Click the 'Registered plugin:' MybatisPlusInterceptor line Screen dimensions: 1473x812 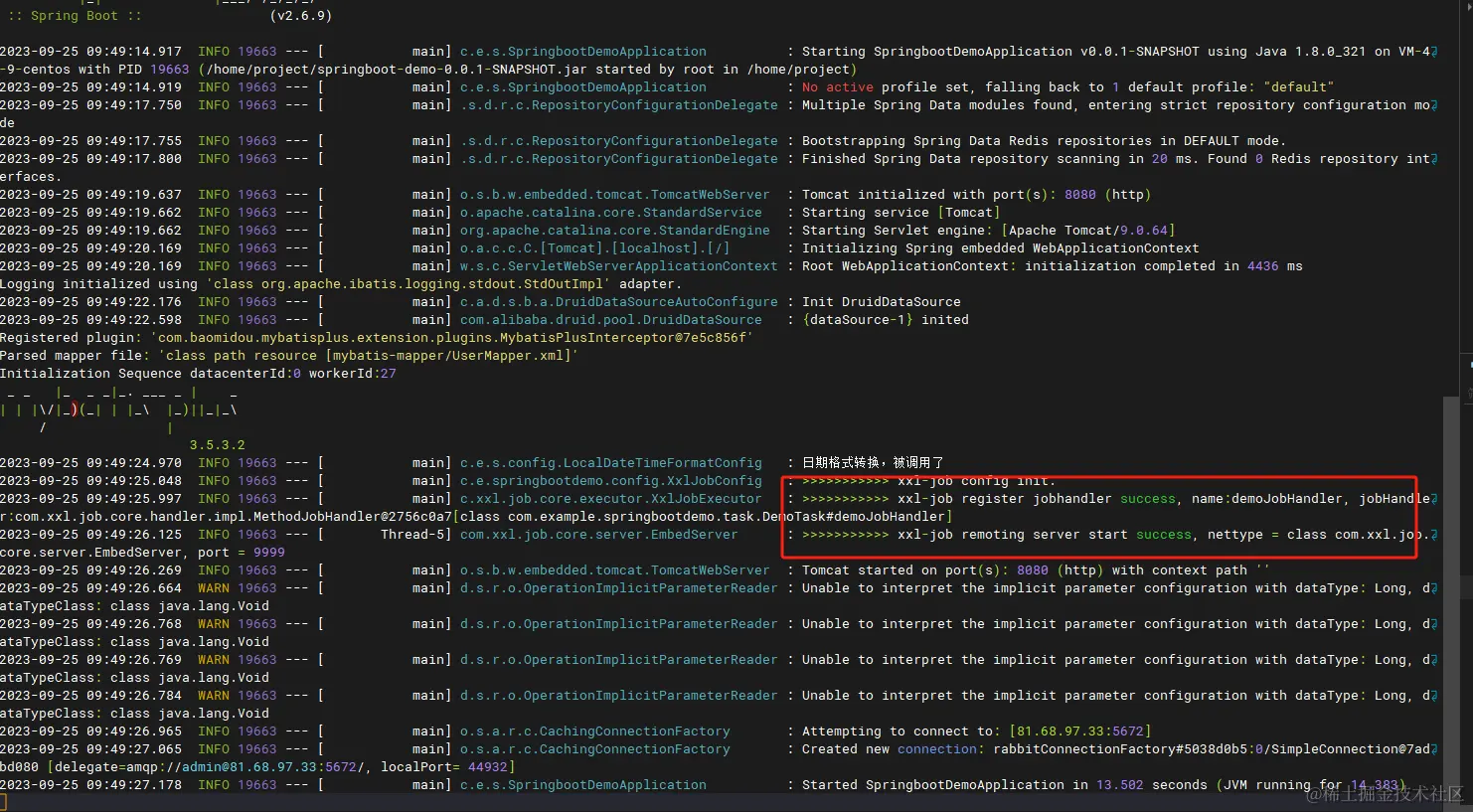pos(377,338)
